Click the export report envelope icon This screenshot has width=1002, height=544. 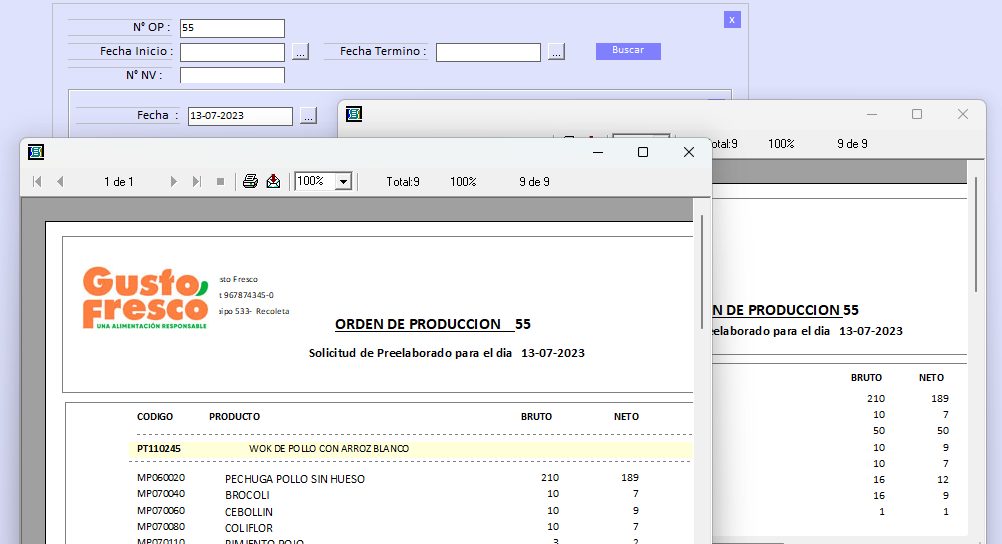(273, 181)
